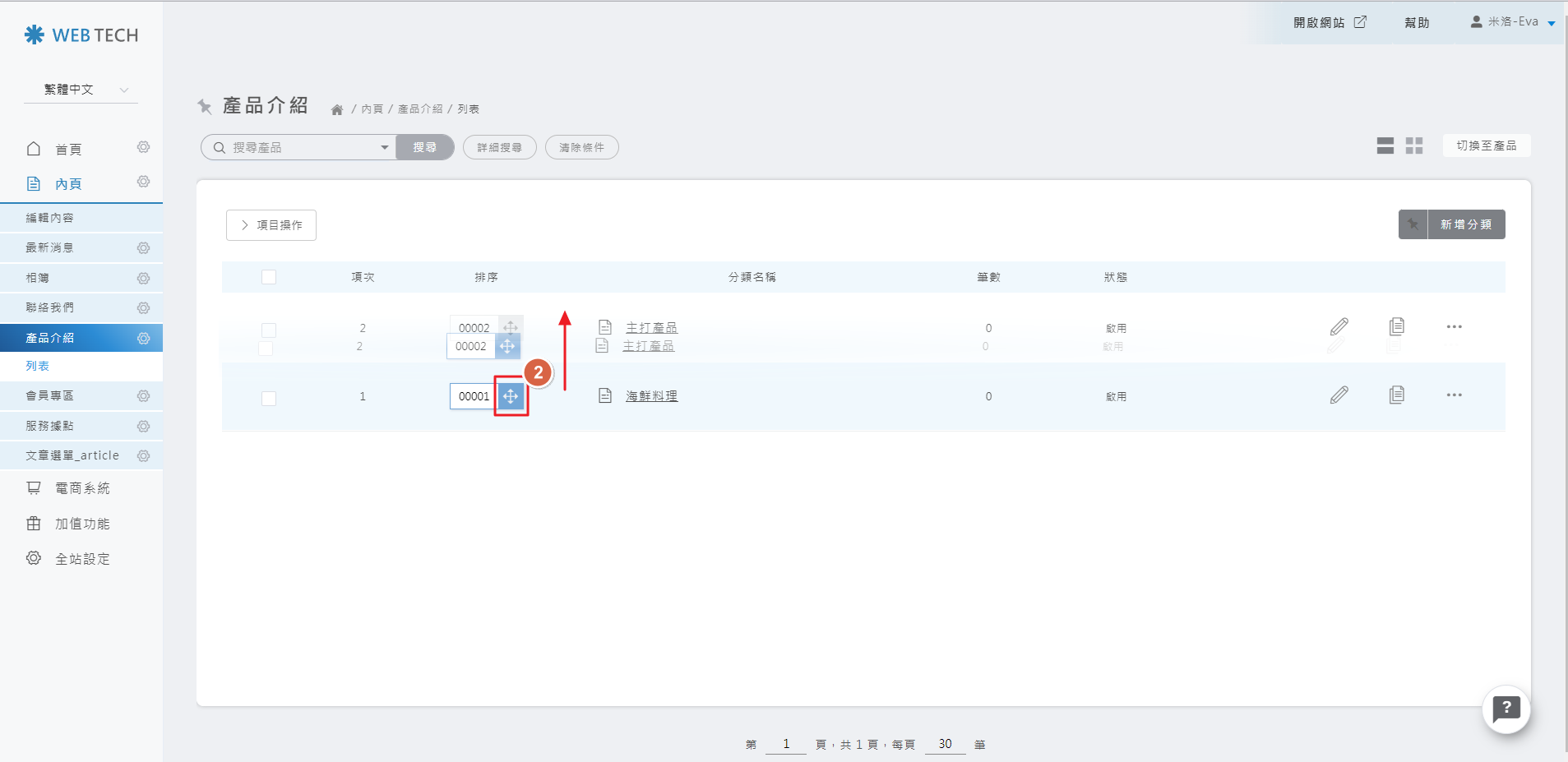Screen dimensions: 1568x762
Task: Open the help chat bubble icon
Action: coord(1506,709)
